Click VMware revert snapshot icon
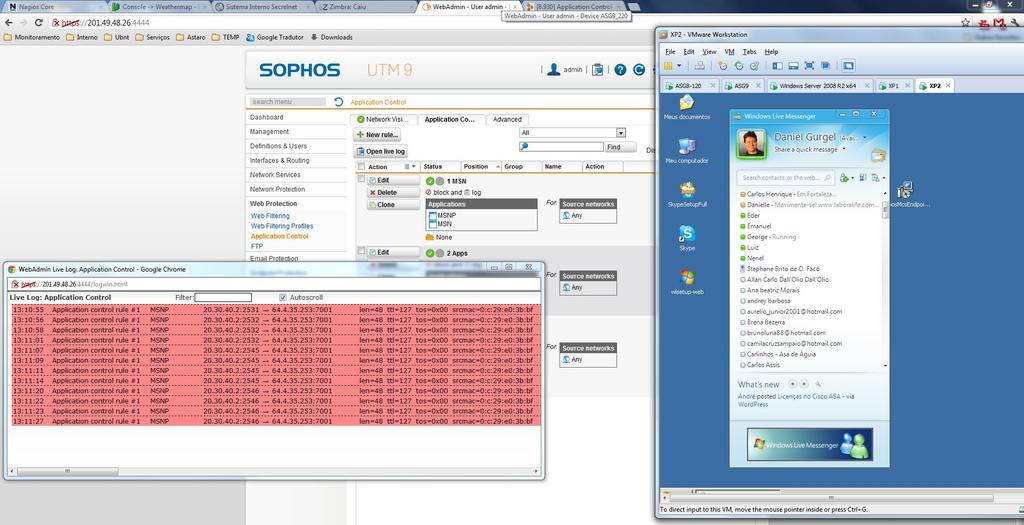This screenshot has height=525, width=1024. (739, 66)
